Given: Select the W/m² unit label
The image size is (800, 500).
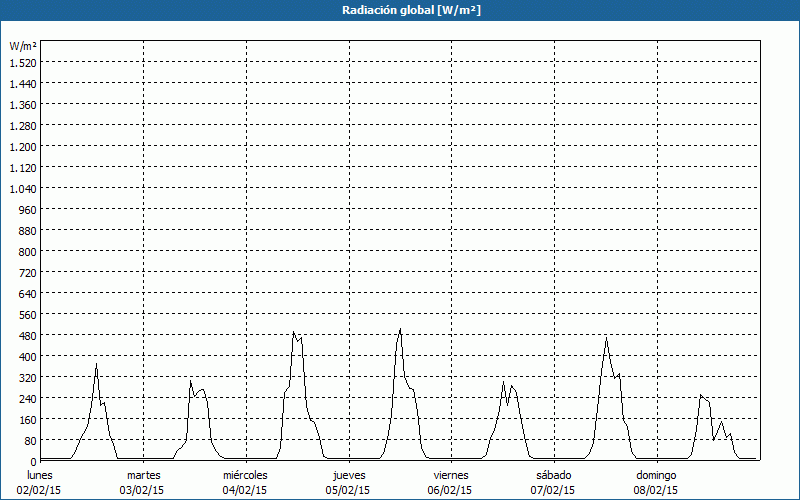Looking at the screenshot, I should pyautogui.click(x=23, y=46).
